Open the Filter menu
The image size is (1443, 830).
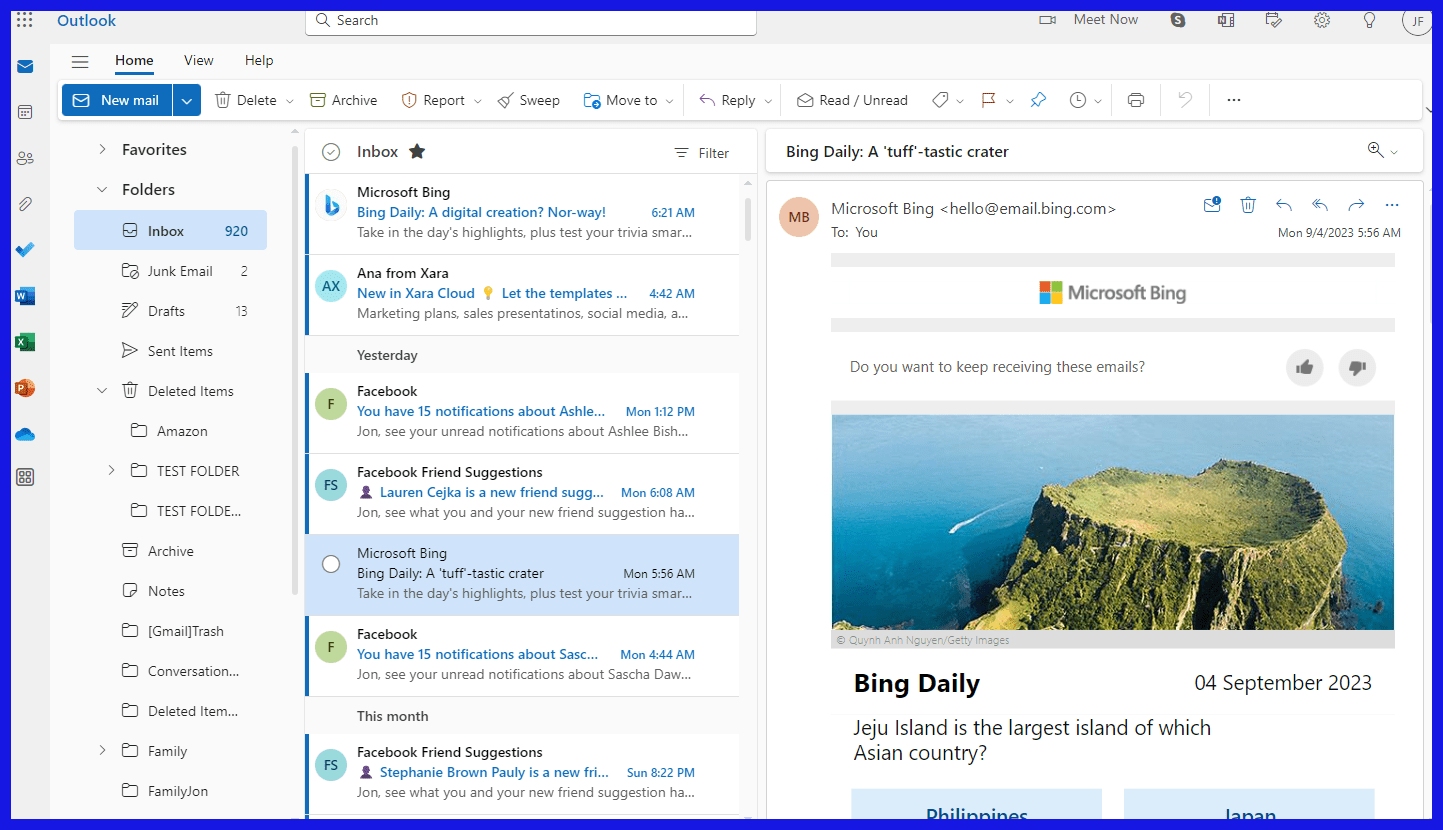pyautogui.click(x=701, y=153)
